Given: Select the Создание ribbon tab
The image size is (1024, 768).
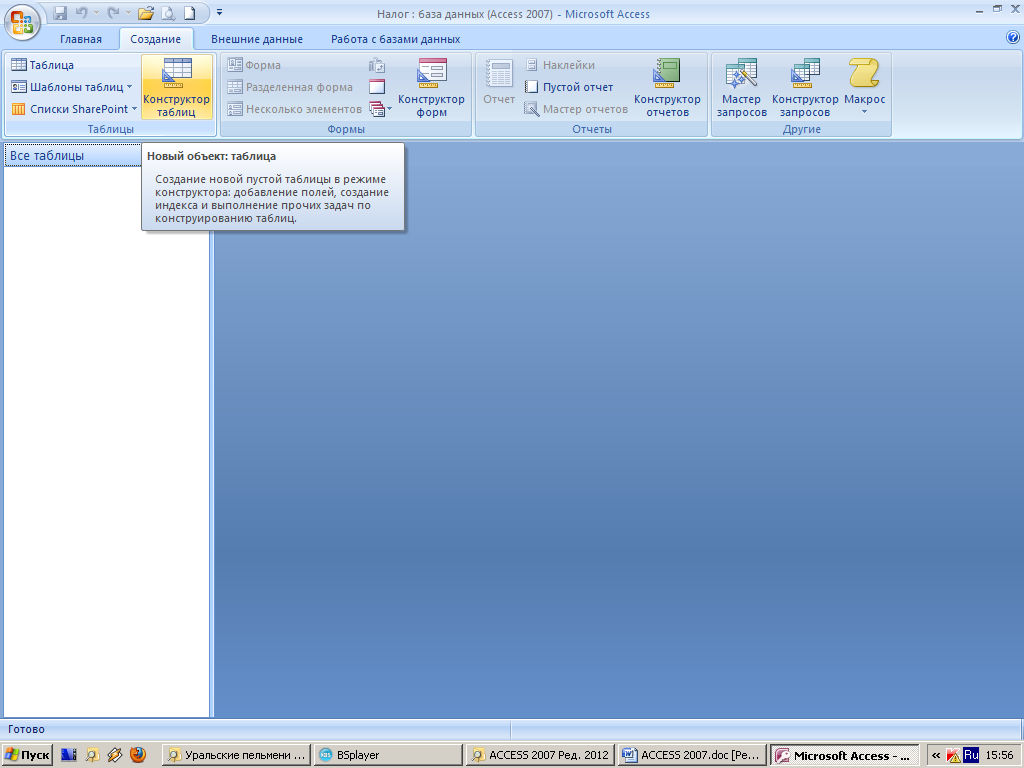Looking at the screenshot, I should click(155, 39).
